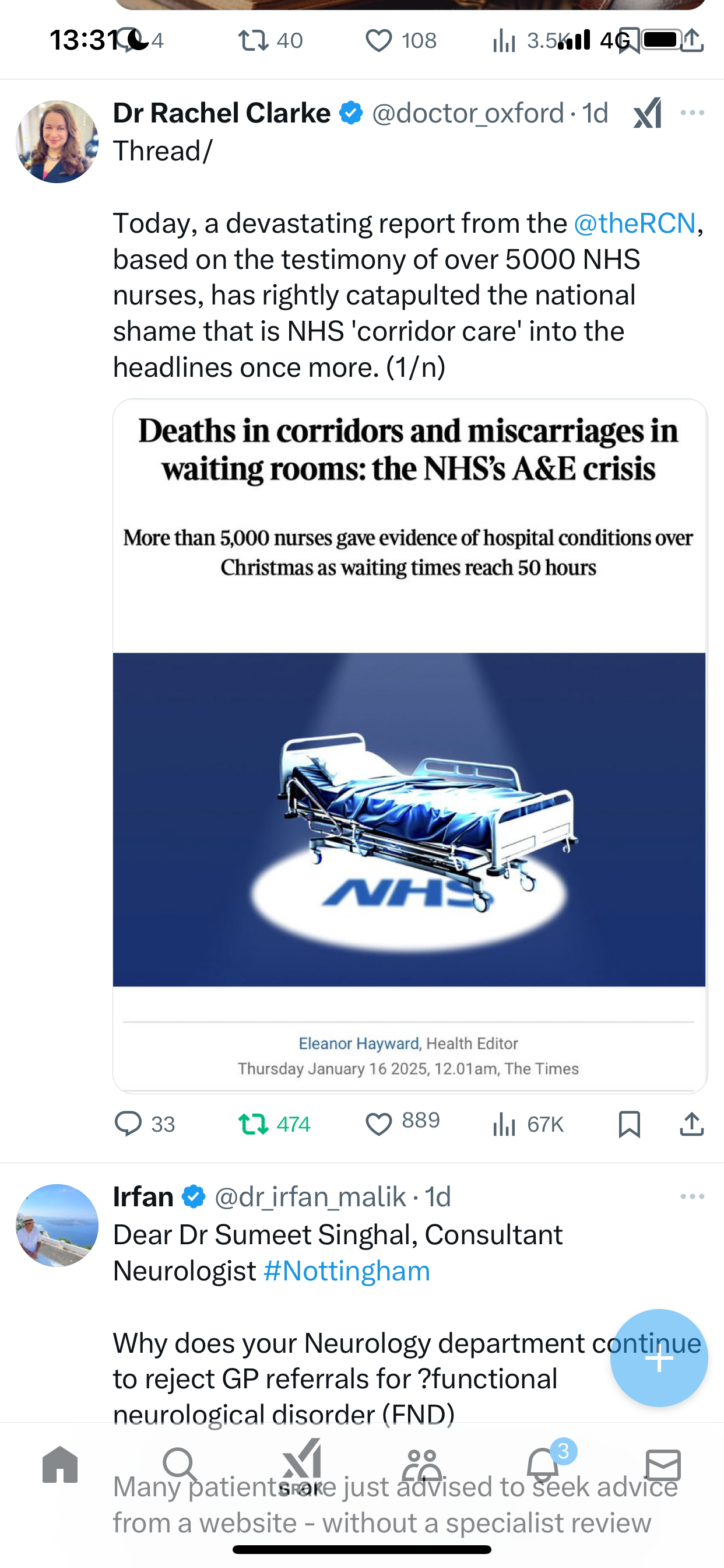Go to the Home tab
Screen dimensions: 724x1568
tap(60, 1465)
